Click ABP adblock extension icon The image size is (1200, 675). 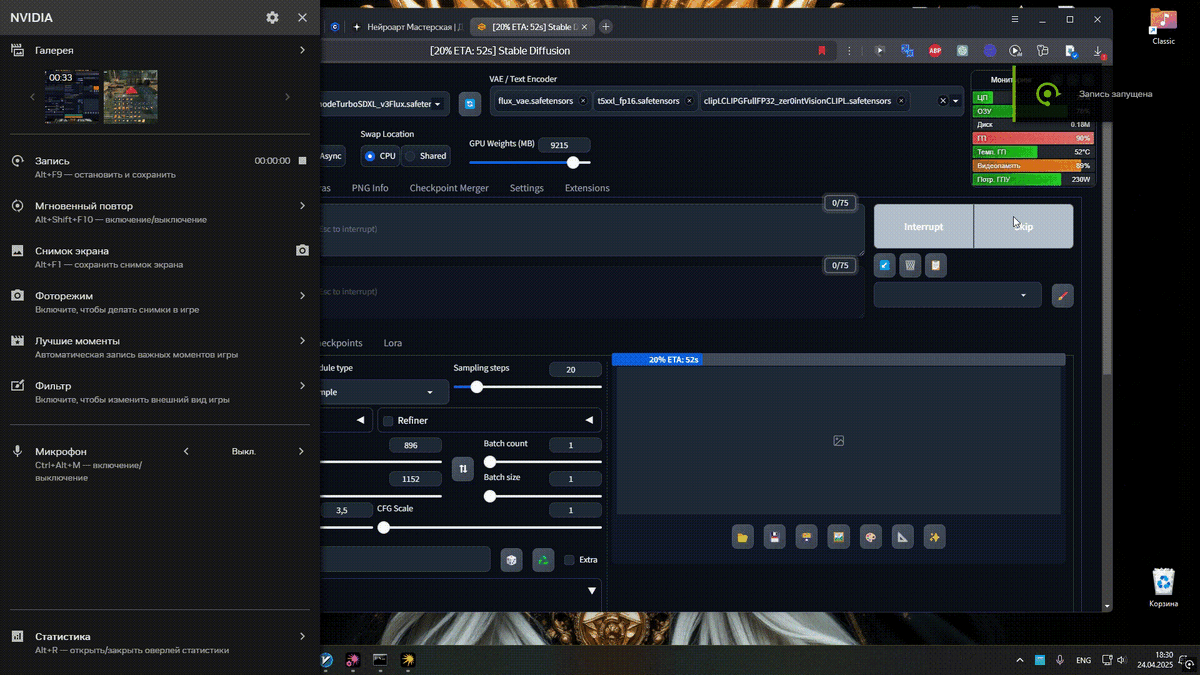(935, 50)
